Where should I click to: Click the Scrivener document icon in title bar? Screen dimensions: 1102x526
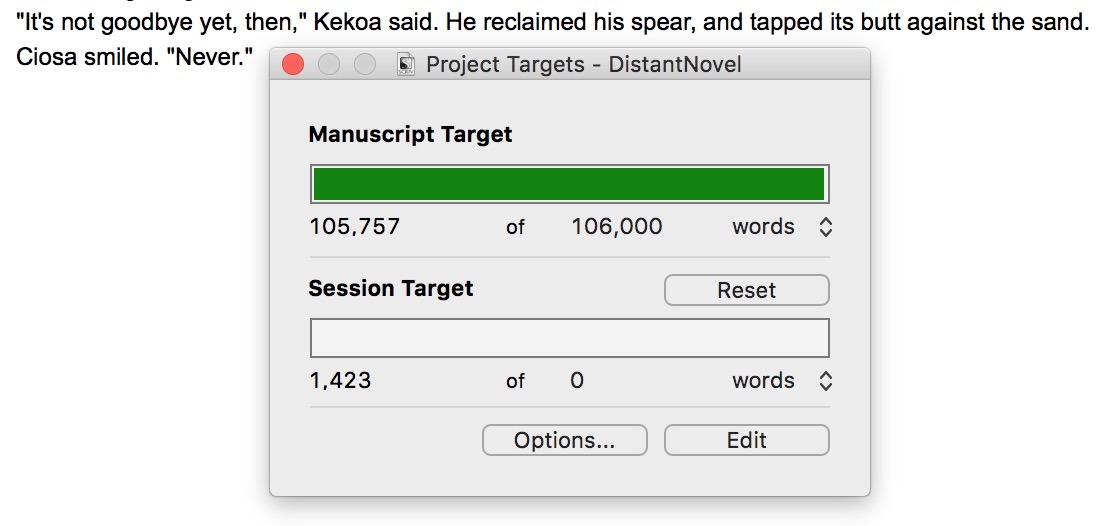pos(406,65)
